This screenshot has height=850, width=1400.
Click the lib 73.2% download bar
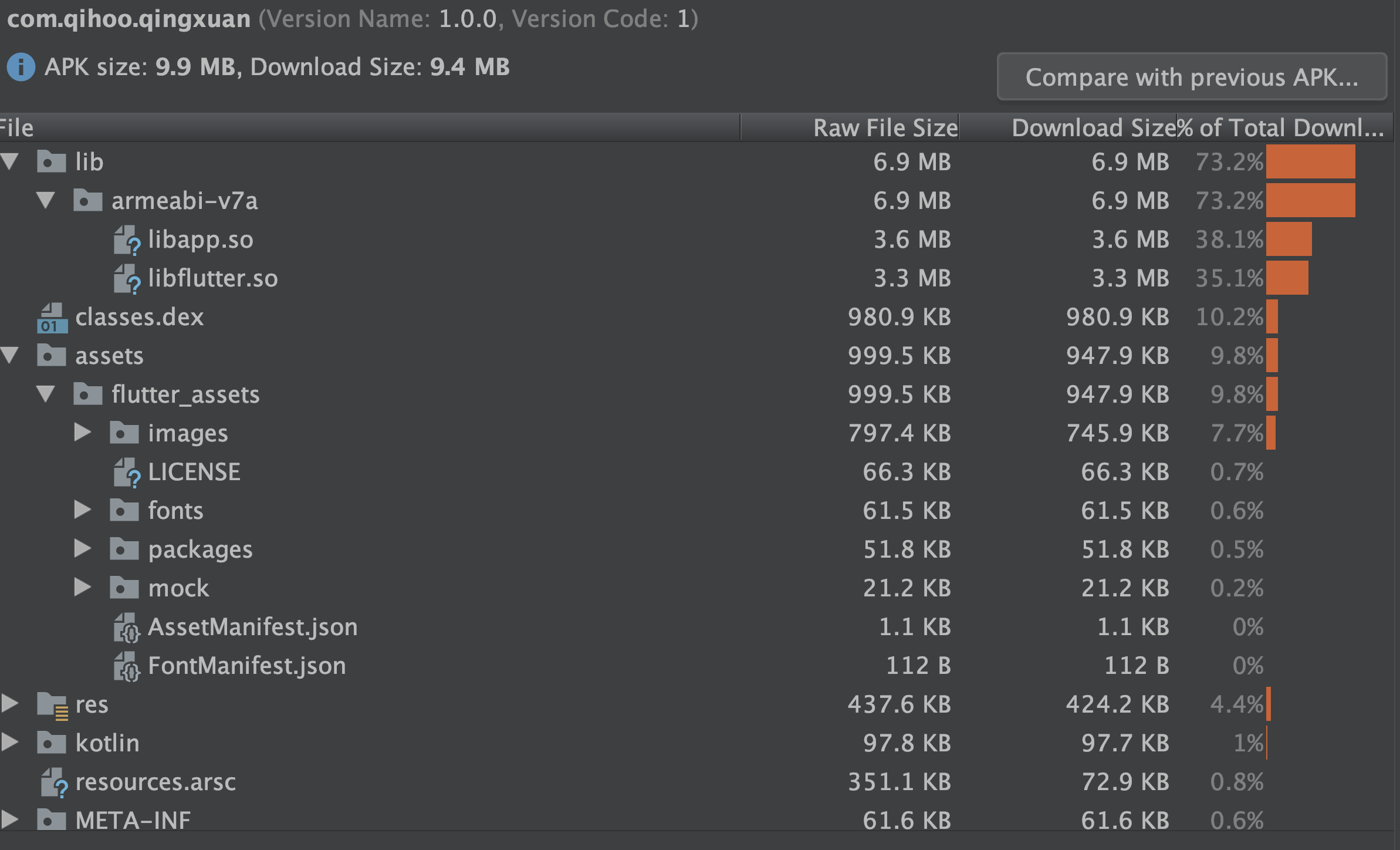[x=1311, y=161]
